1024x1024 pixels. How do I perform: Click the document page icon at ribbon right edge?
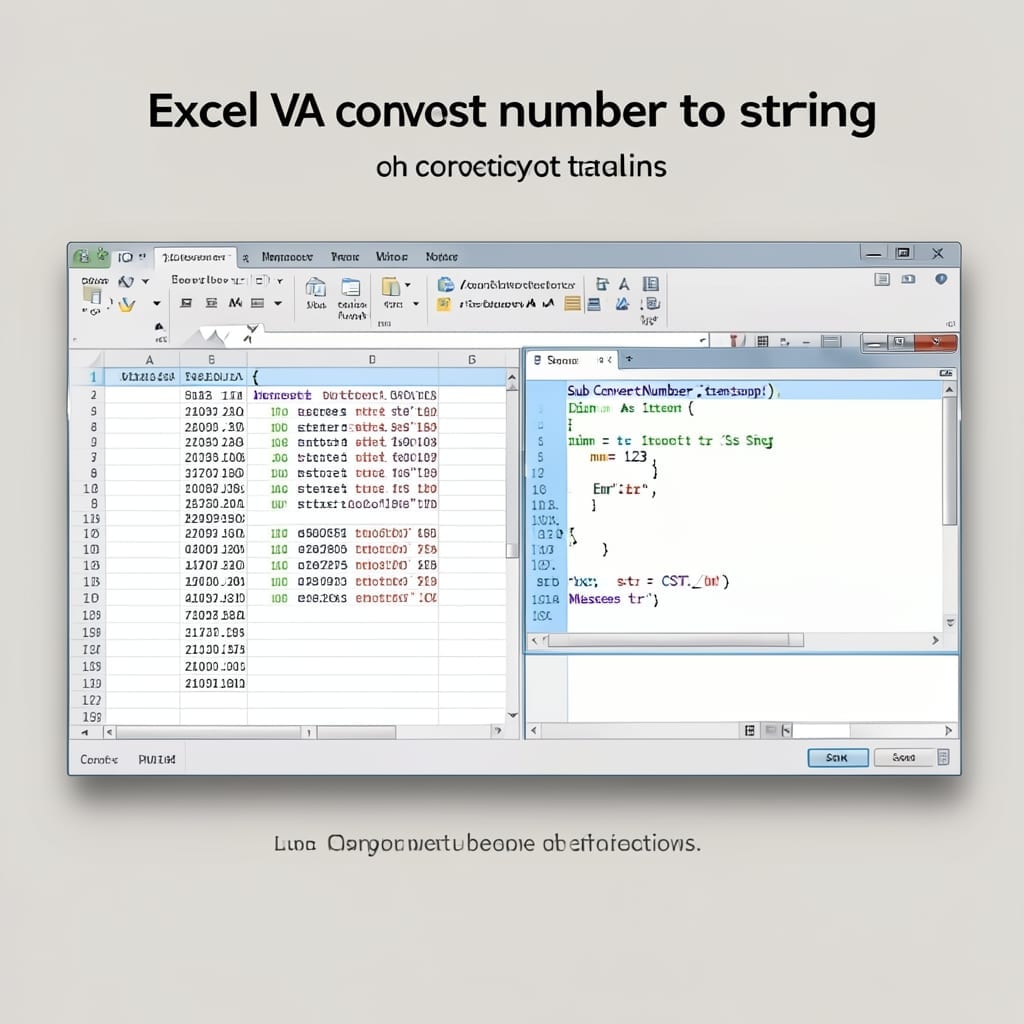(650, 283)
